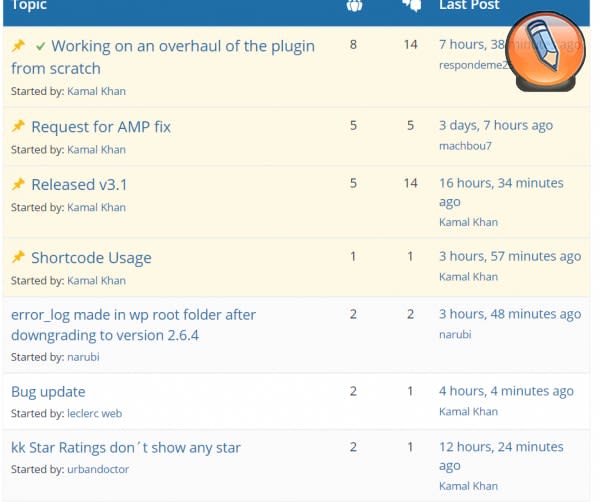The image size is (600, 502).
Task: Go to last post 3 days, 7 hours ago
Action: (x=496, y=125)
